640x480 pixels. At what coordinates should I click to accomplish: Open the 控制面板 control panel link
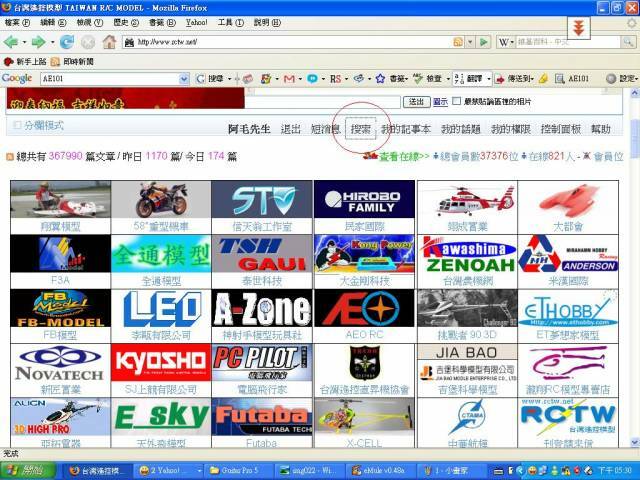point(560,129)
